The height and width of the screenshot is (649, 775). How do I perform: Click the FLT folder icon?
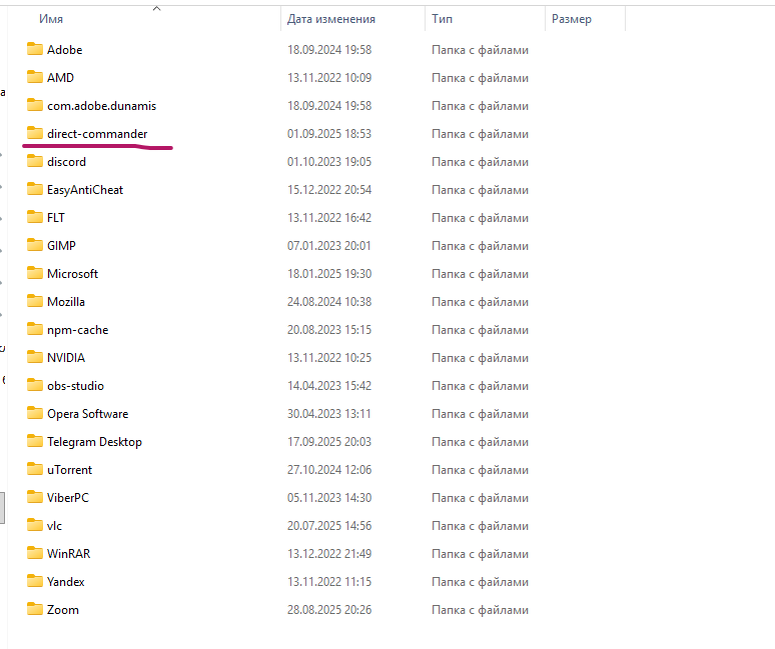35,217
